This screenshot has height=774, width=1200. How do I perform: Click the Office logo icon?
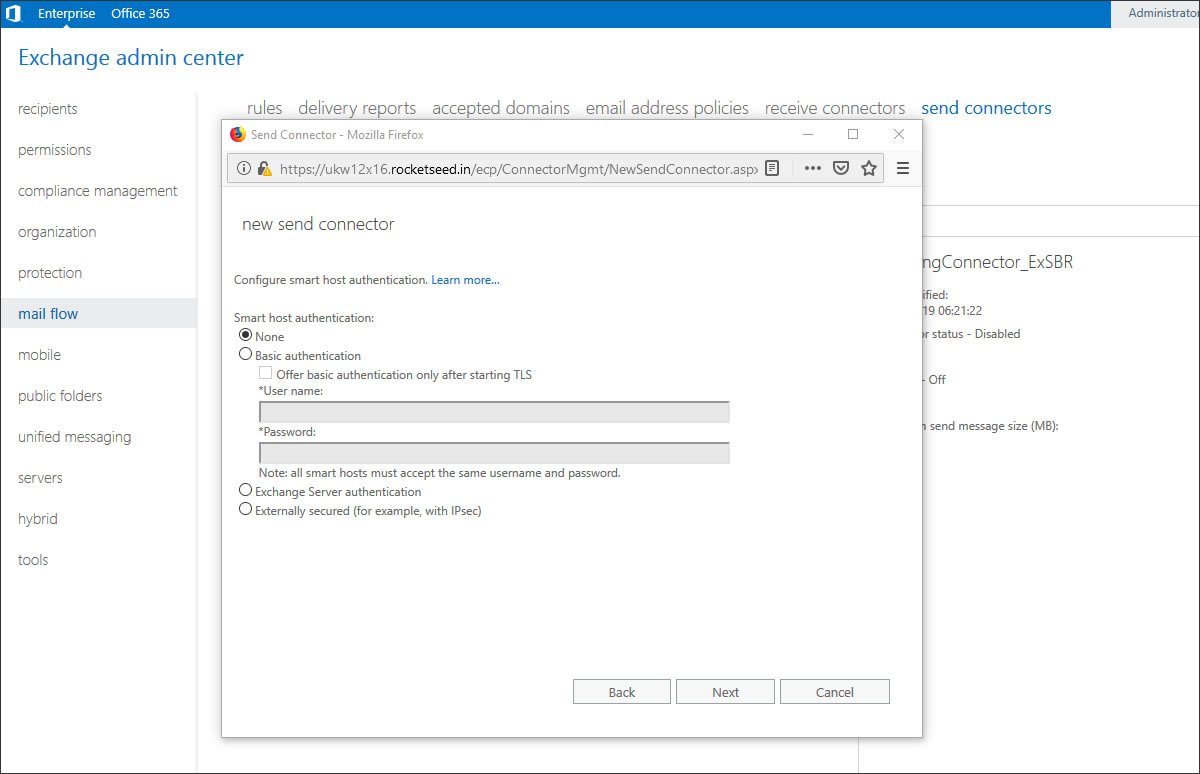click(13, 14)
